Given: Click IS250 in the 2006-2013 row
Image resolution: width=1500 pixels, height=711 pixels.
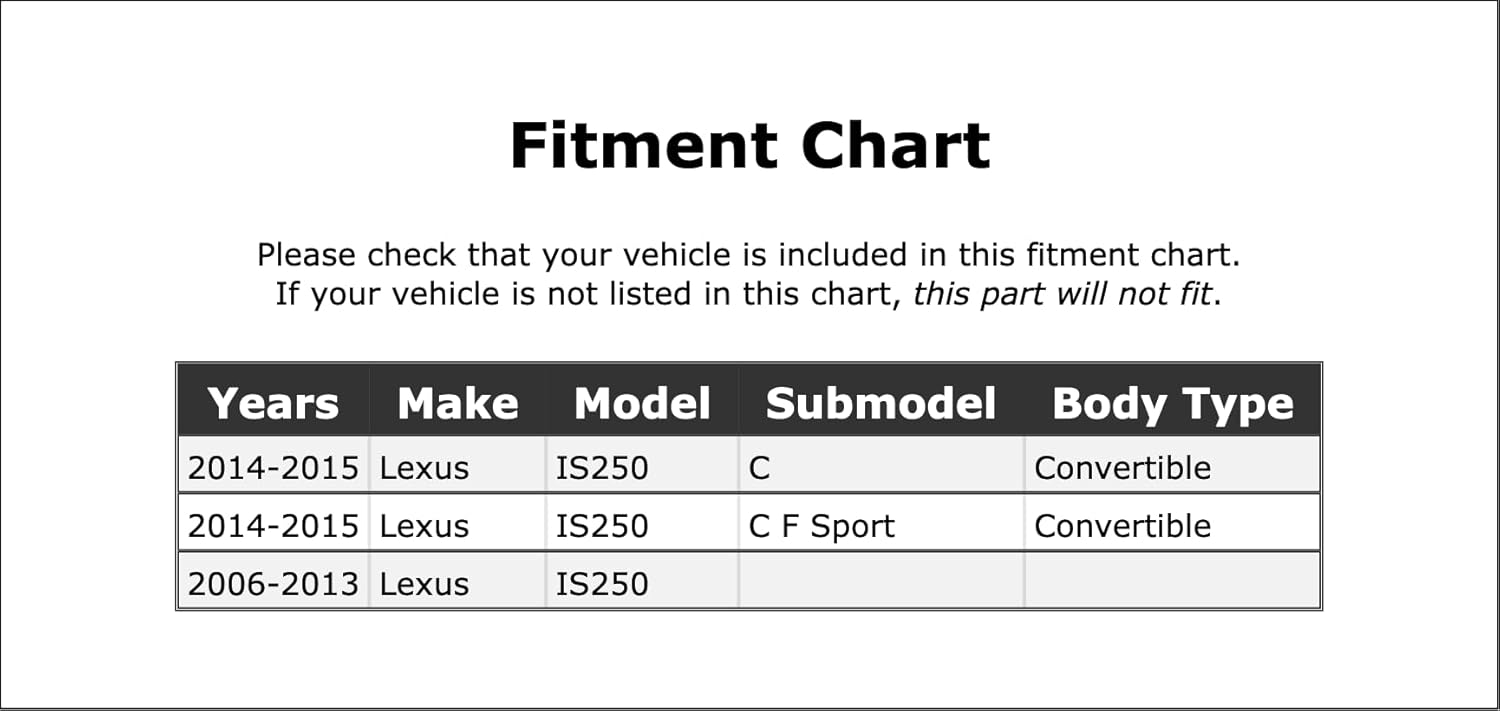Looking at the screenshot, I should 602,584.
